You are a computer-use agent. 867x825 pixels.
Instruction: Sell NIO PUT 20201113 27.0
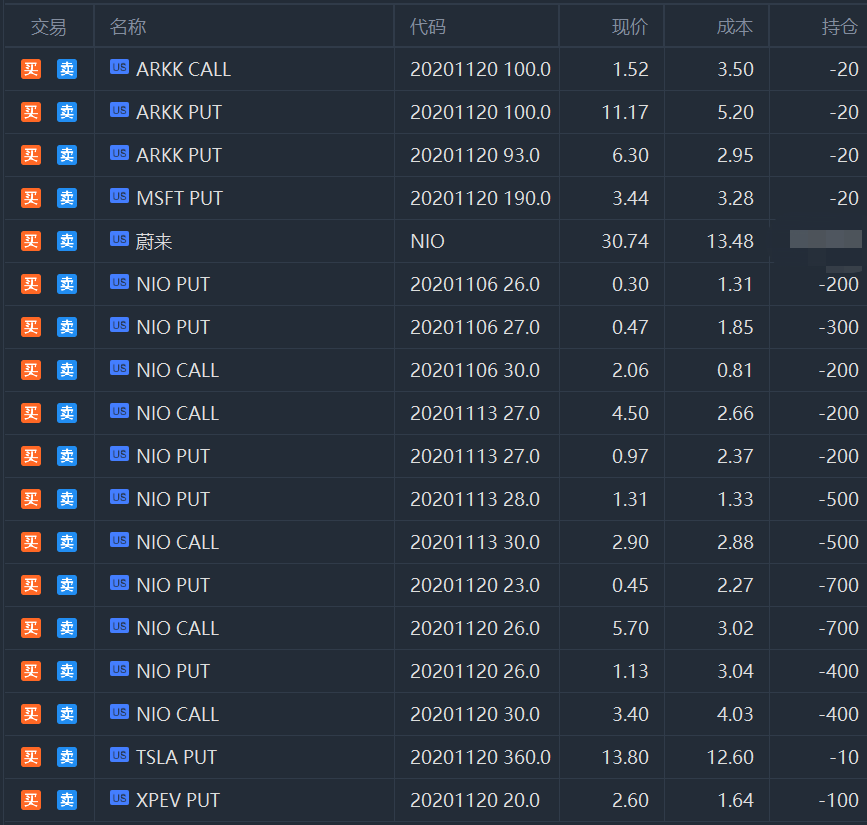67,456
